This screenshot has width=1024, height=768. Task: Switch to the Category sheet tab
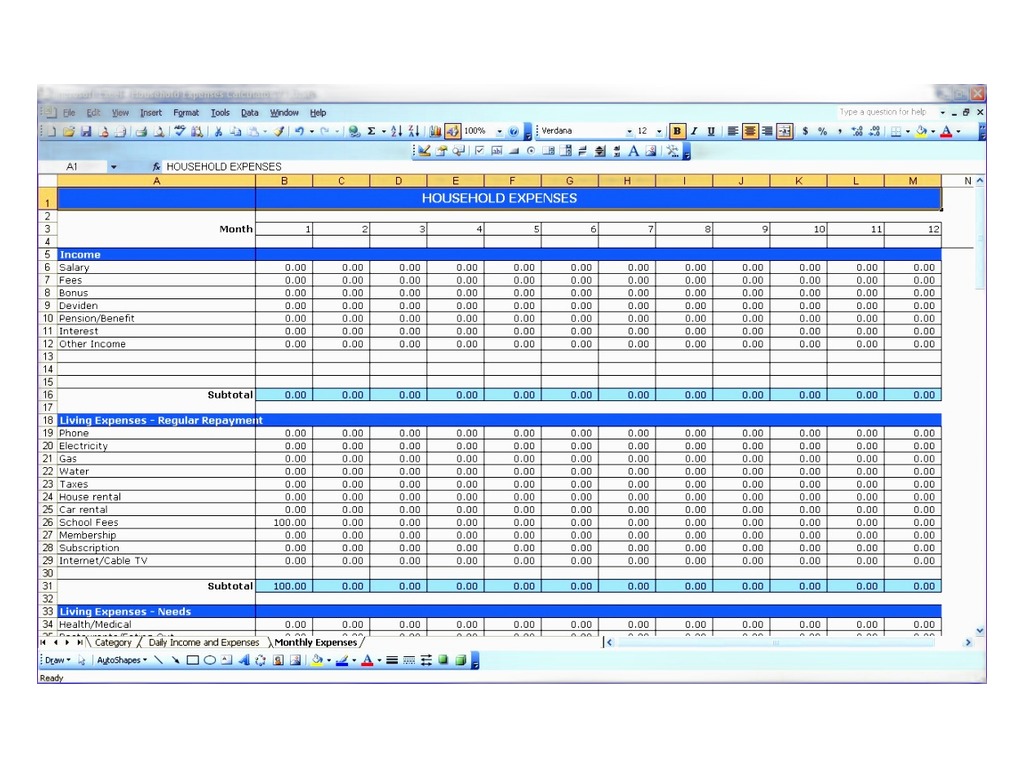click(113, 643)
